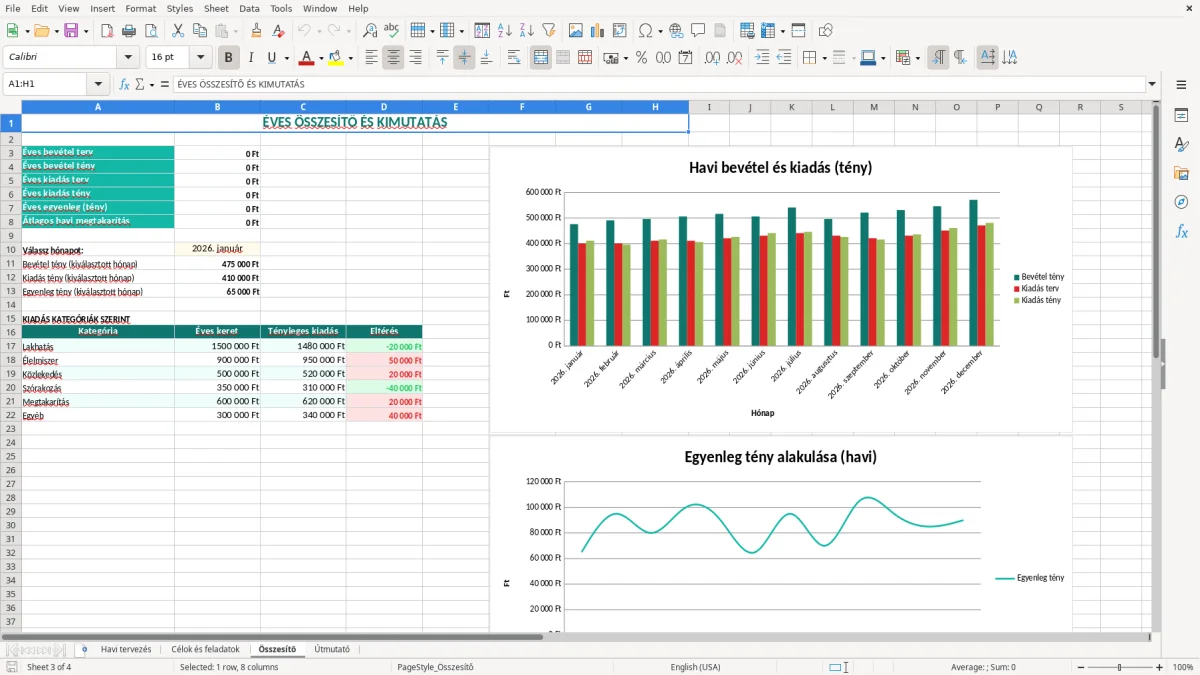This screenshot has height=675, width=1200.
Task: Open Find and Replace
Action: pyautogui.click(x=370, y=31)
